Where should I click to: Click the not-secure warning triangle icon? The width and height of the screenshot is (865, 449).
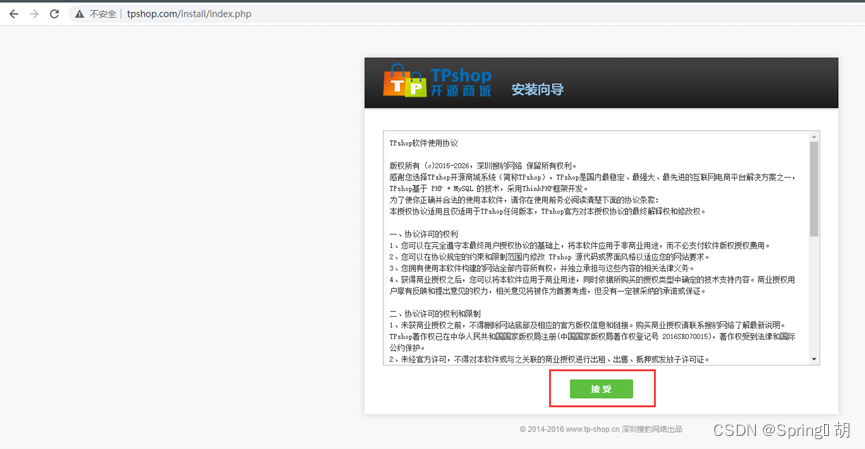pos(79,14)
